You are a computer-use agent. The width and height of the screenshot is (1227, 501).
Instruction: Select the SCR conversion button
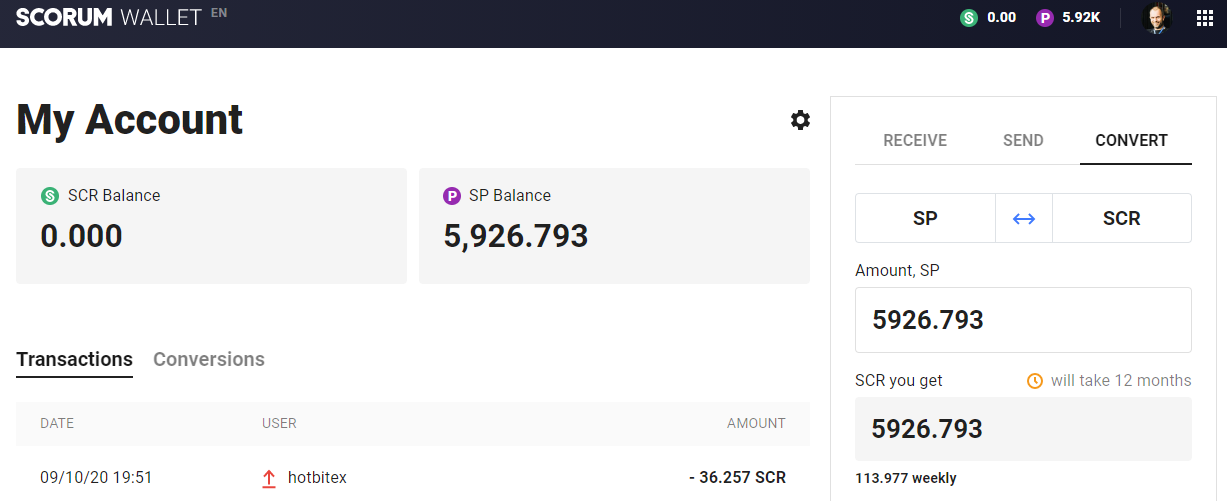pos(1122,218)
